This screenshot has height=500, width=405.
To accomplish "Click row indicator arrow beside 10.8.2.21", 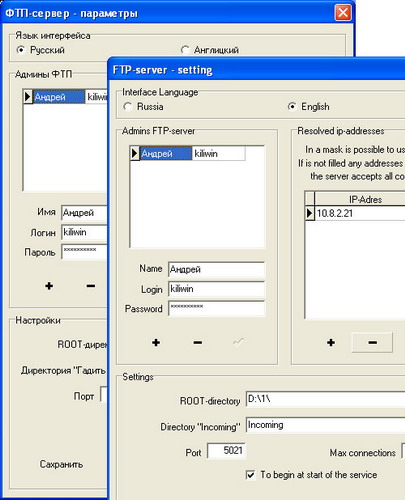I will (x=310, y=213).
